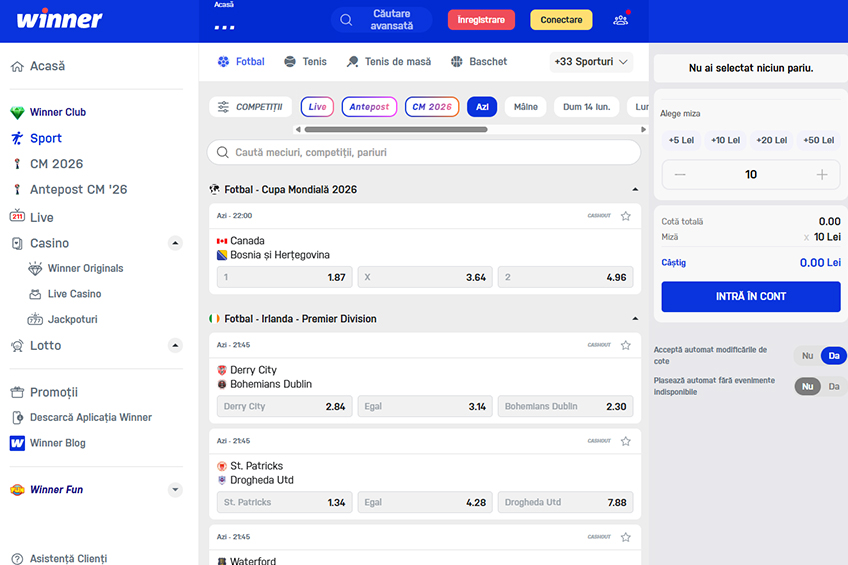Click the Live Casino icon
This screenshot has width=848, height=565.
35,294
